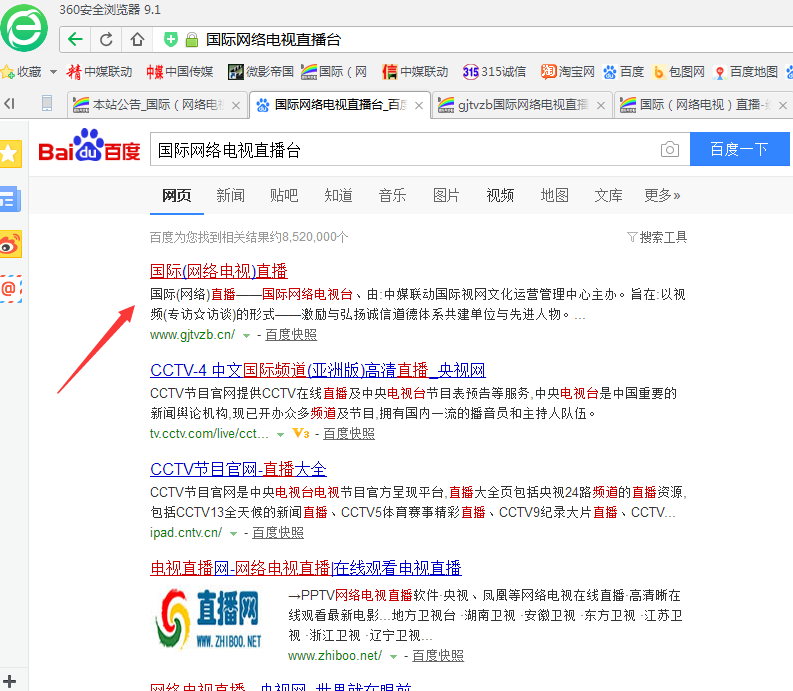Select the 新闻 search category

coord(231,195)
